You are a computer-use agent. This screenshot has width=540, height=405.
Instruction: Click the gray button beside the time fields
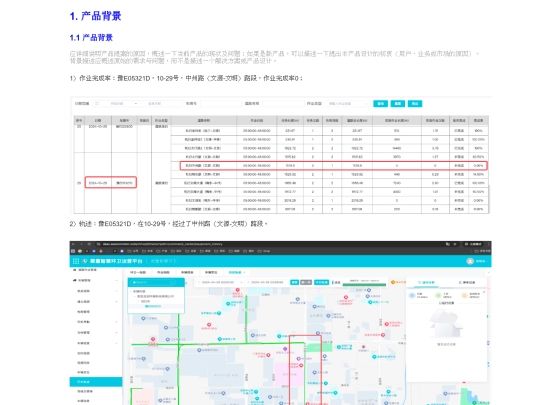point(306,282)
